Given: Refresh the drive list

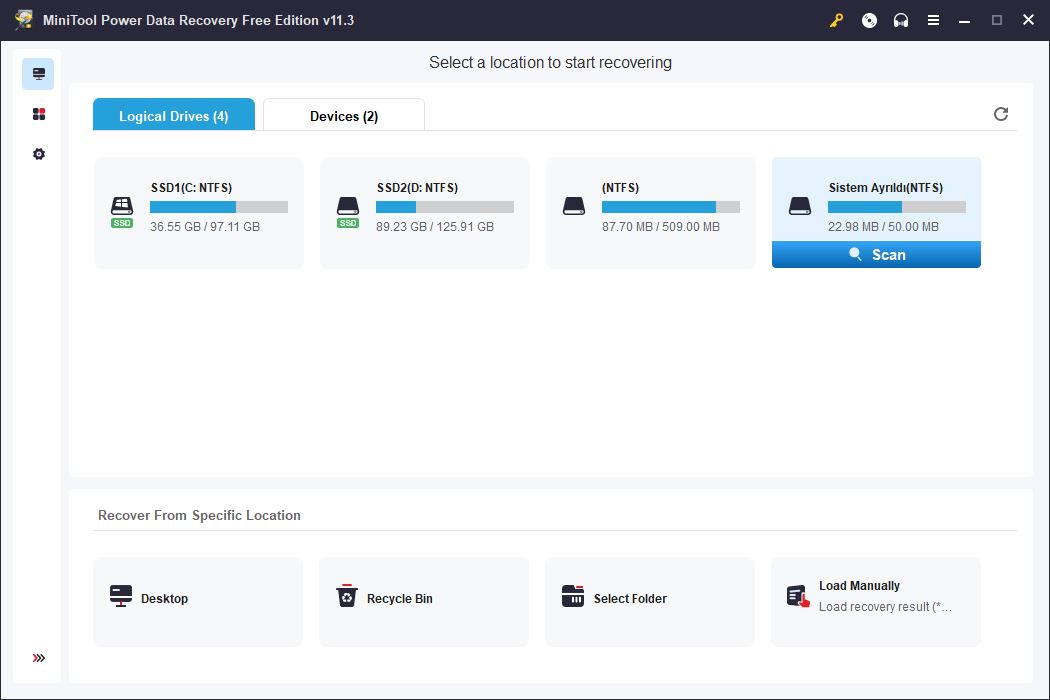Looking at the screenshot, I should tap(1000, 114).
